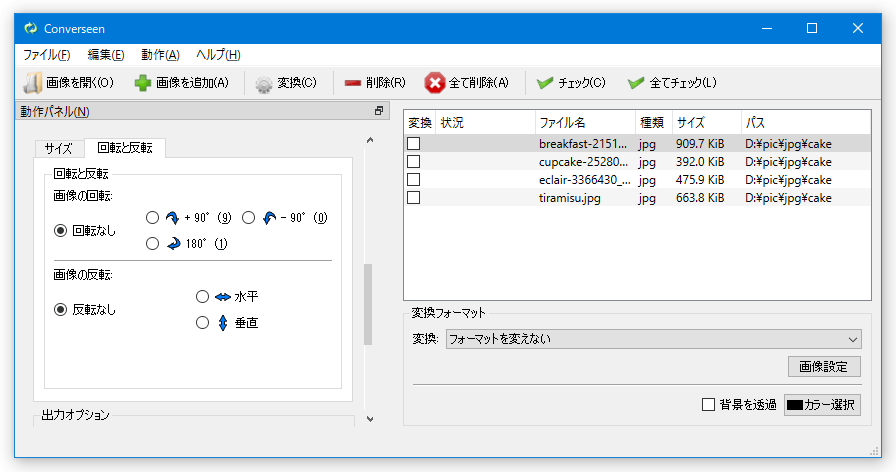Select the 反転なし radio button

[60, 310]
